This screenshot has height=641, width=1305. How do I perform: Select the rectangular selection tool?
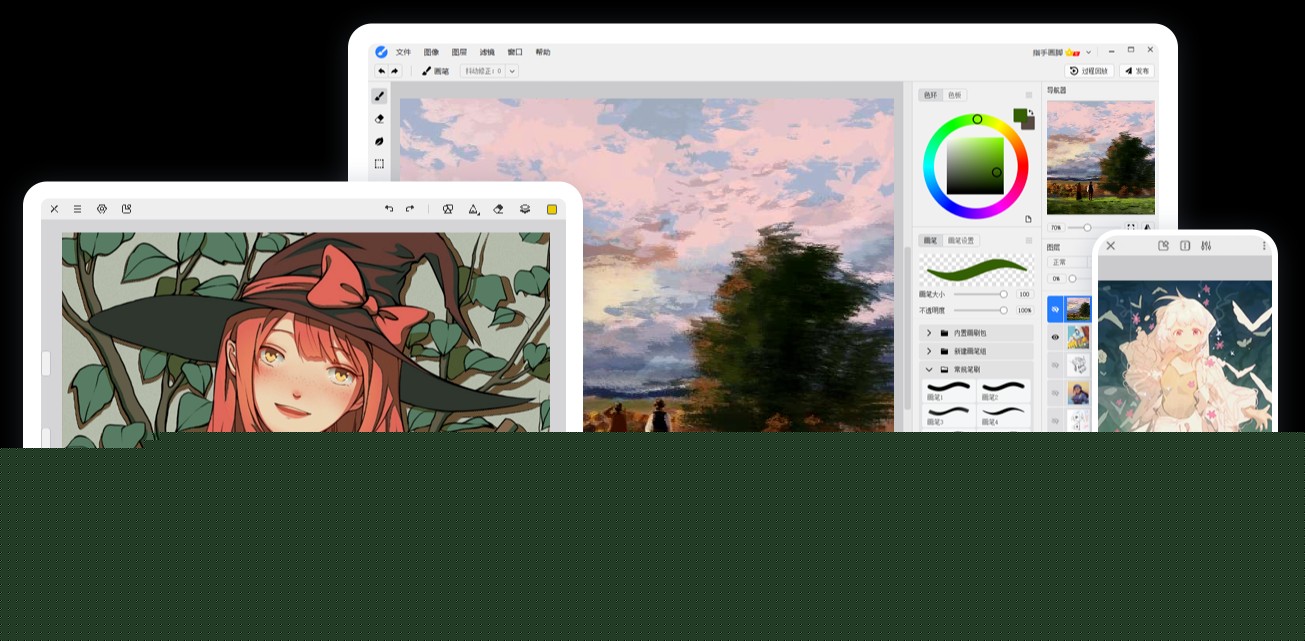(x=379, y=162)
